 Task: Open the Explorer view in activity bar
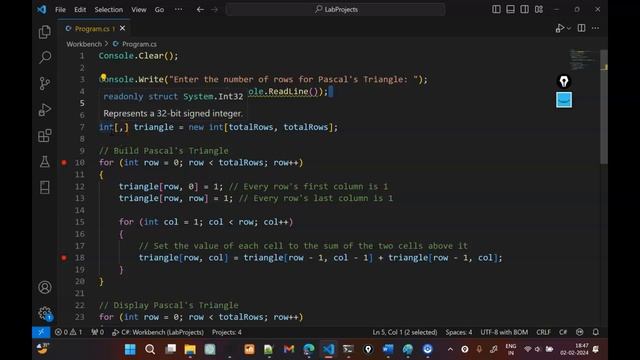(44, 32)
